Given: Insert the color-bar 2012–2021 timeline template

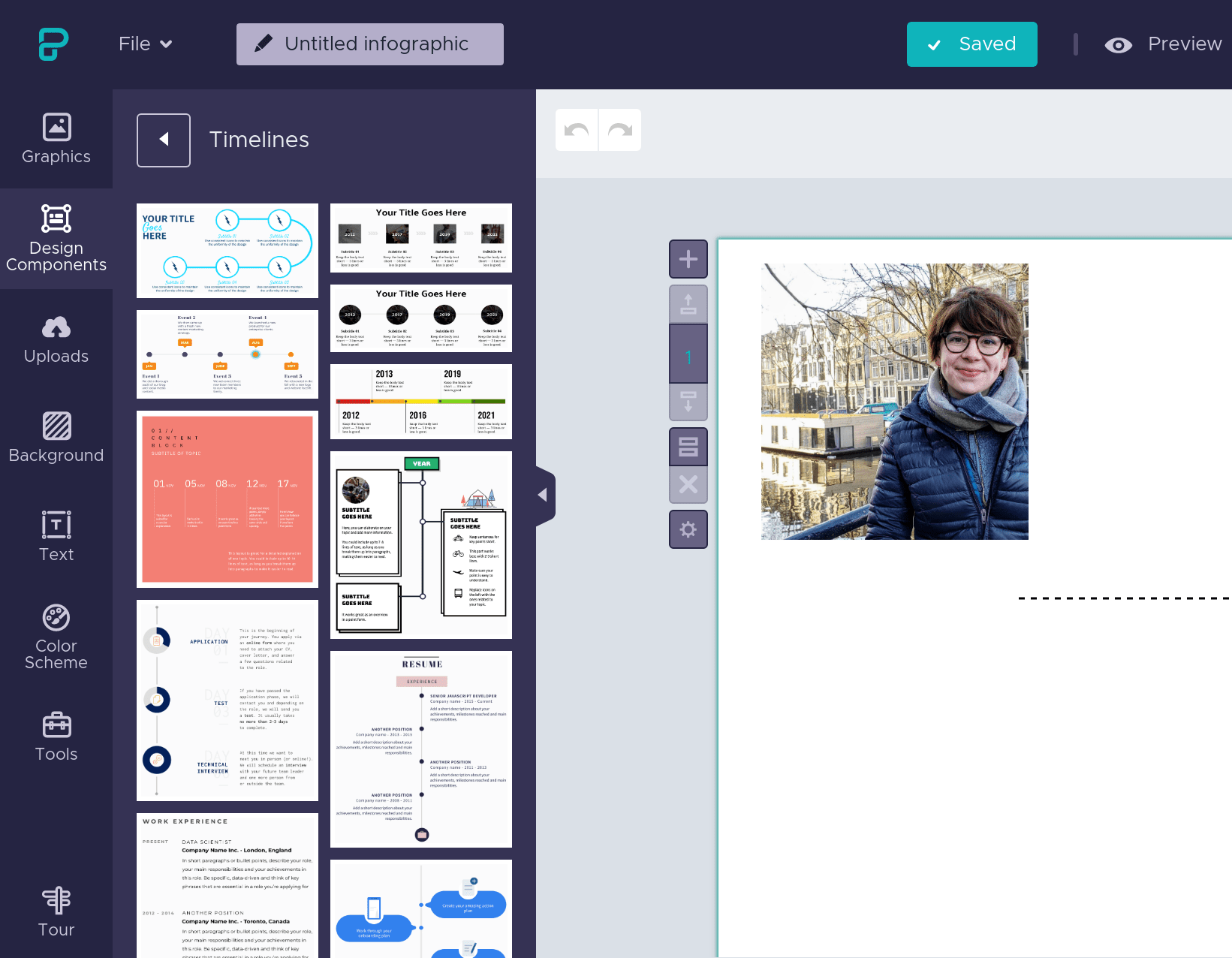Looking at the screenshot, I should (421, 402).
